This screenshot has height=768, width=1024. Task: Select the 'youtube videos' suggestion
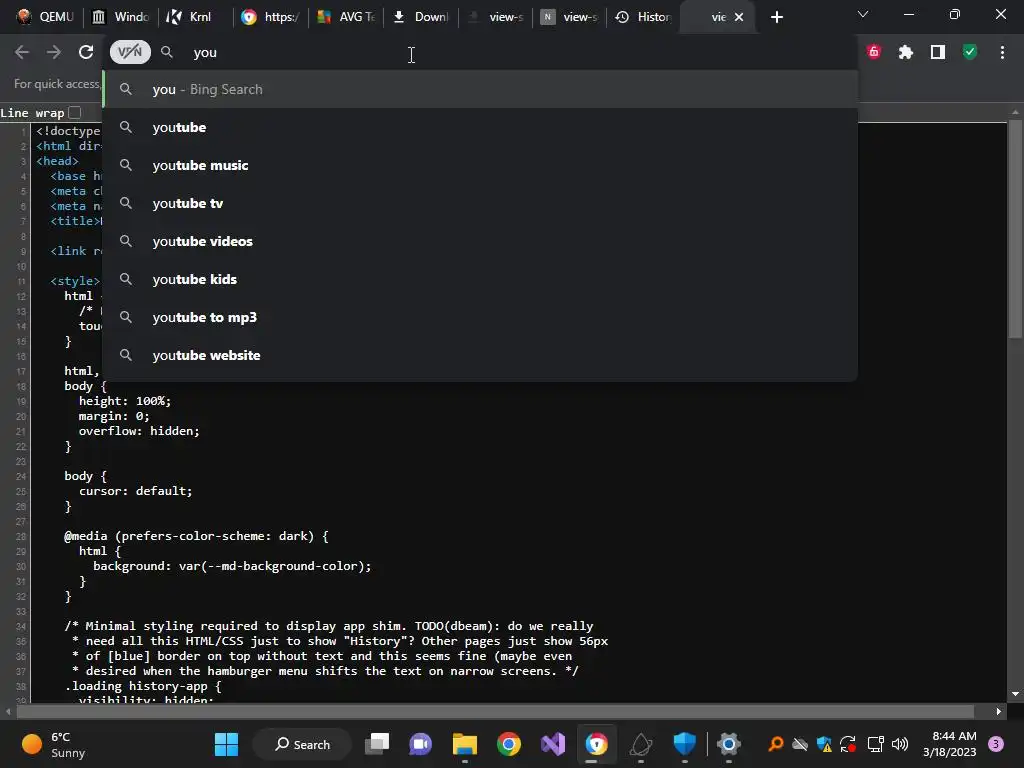tap(480, 241)
